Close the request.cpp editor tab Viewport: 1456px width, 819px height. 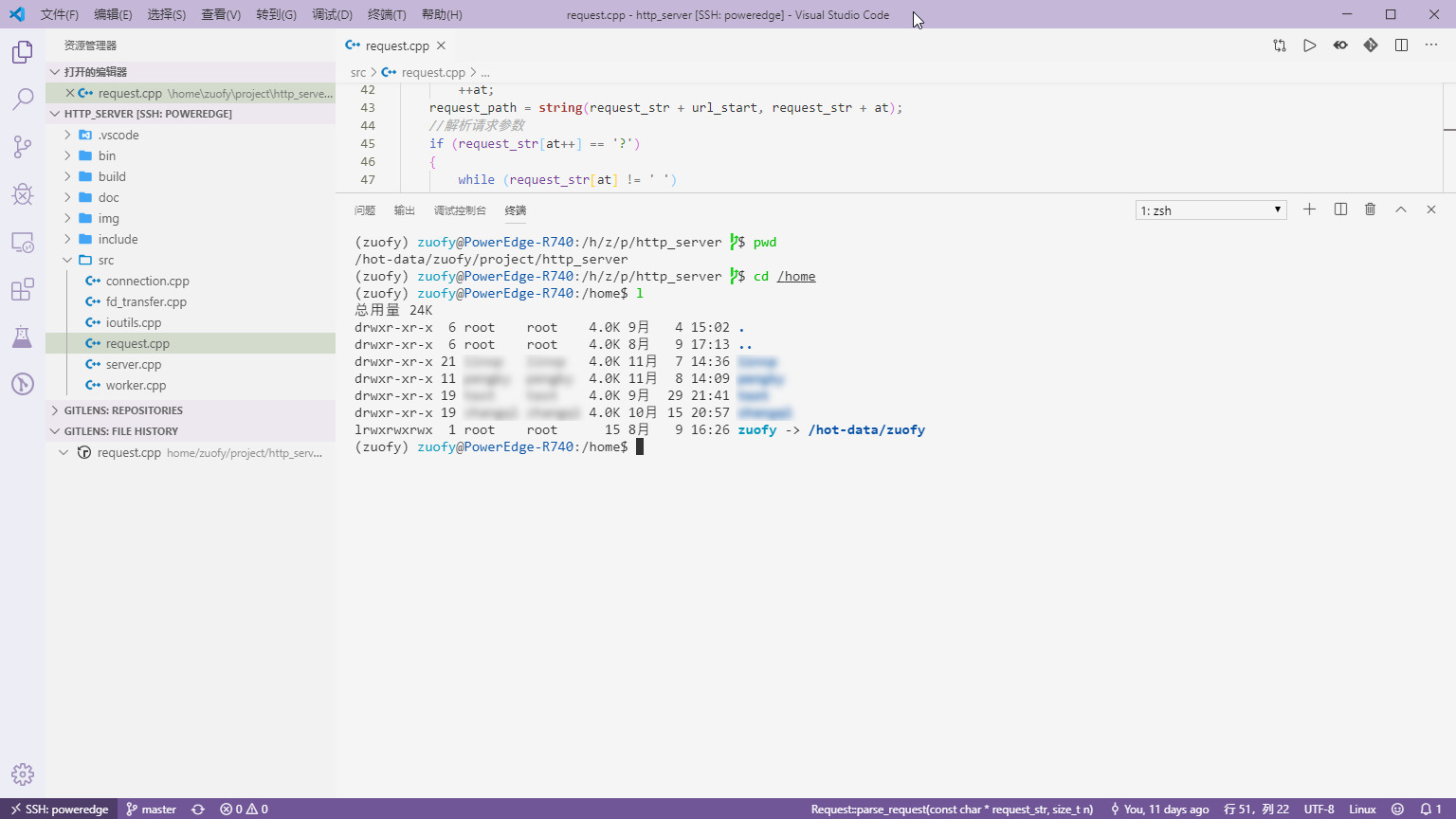tap(441, 45)
